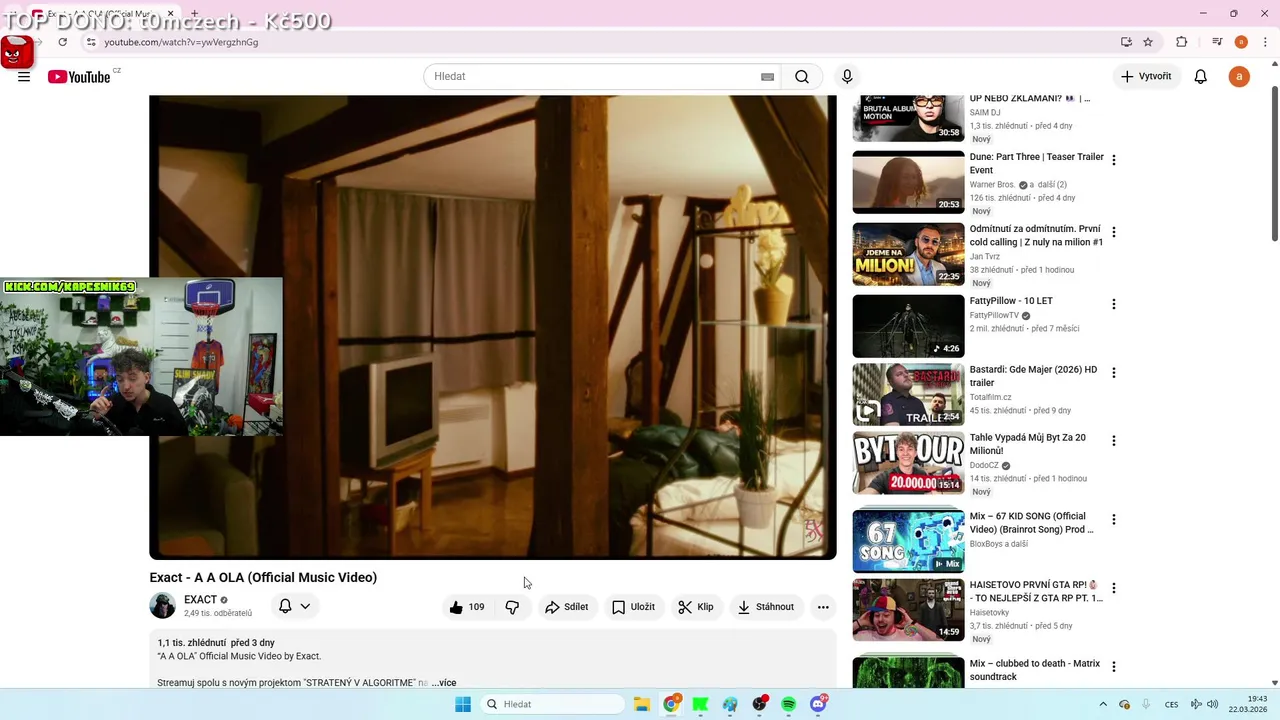Open the YouTube account avatar menu
The width and height of the screenshot is (1280, 720).
pos(1239,77)
